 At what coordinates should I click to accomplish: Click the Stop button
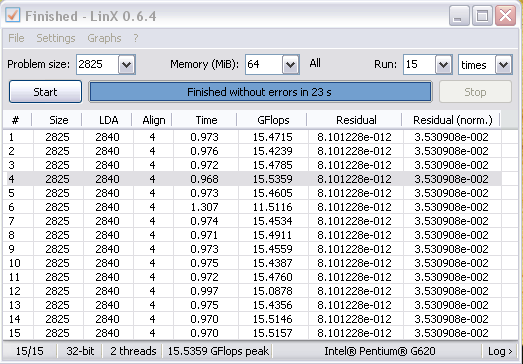point(475,92)
